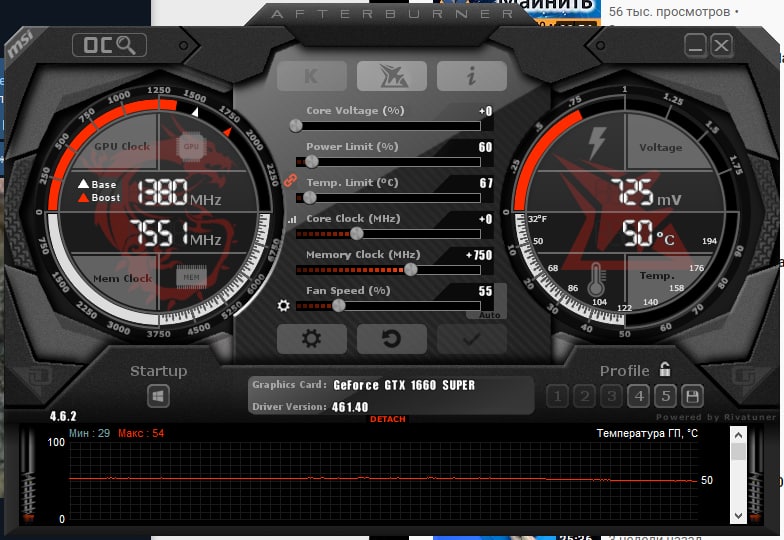Click driver version 461.40 text
This screenshot has width=784, height=540.
tap(350, 407)
